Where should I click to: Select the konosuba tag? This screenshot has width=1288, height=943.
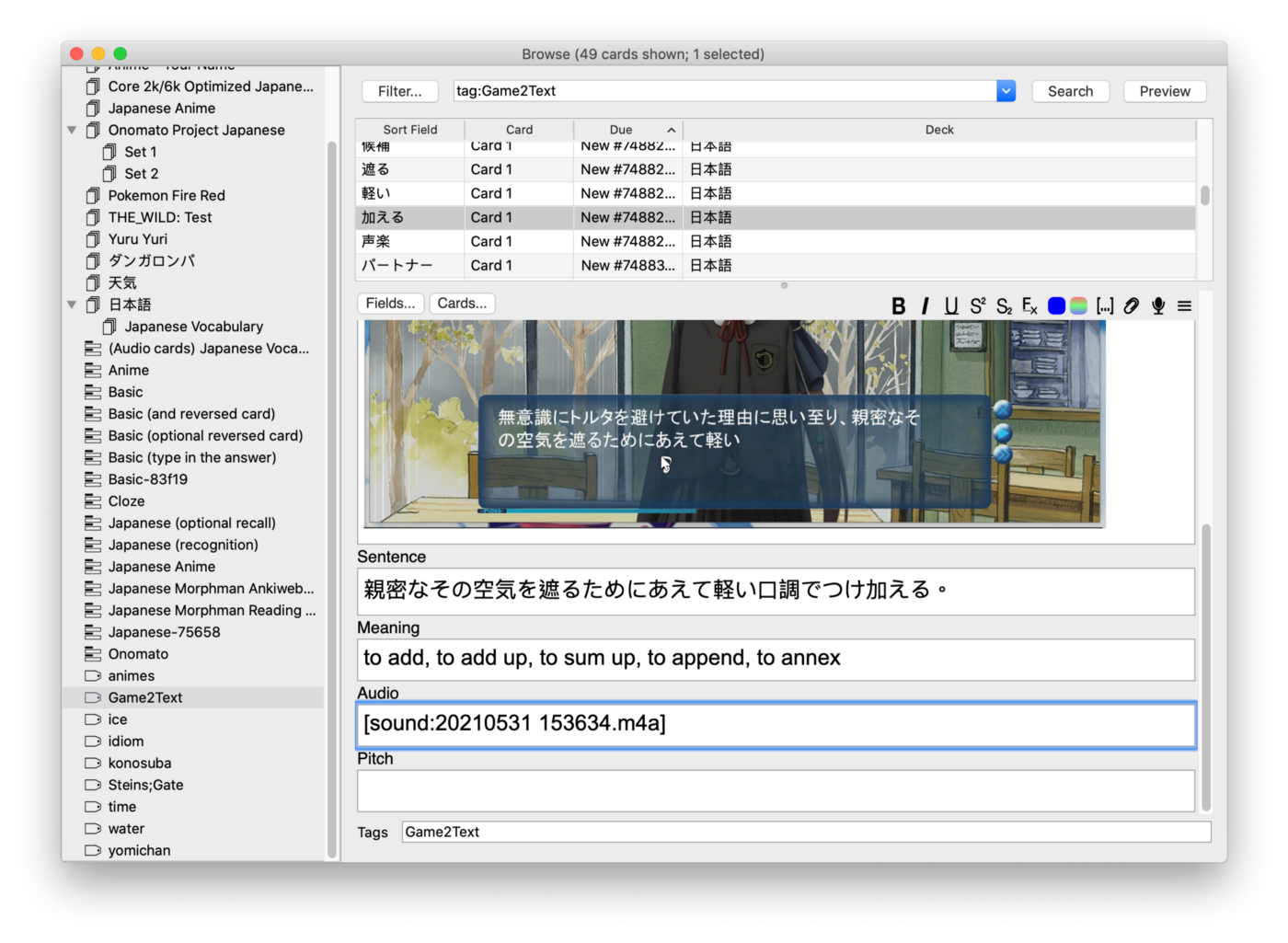point(140,764)
